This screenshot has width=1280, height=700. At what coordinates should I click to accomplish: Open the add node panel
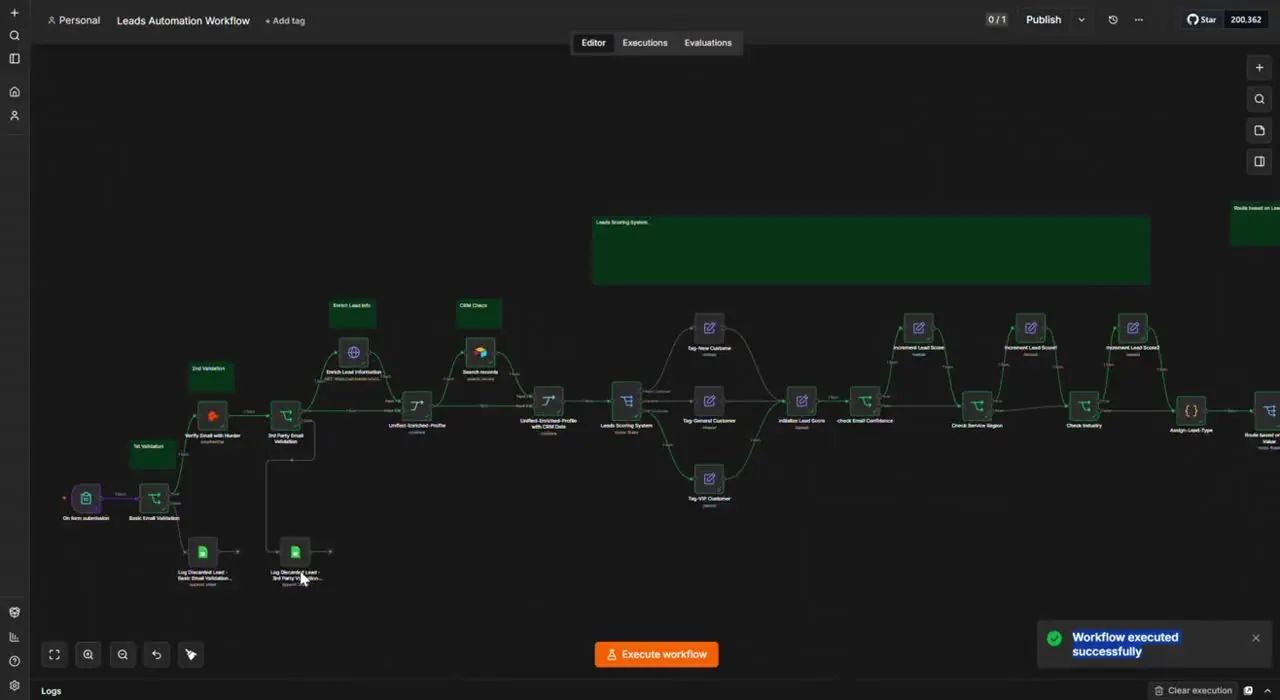[x=1259, y=68]
